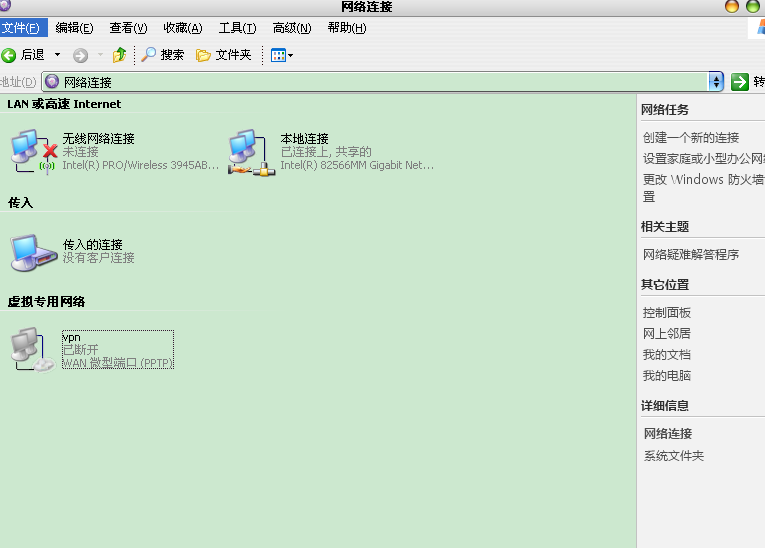
Task: Click the green Back arrow button
Action: [x=10, y=55]
